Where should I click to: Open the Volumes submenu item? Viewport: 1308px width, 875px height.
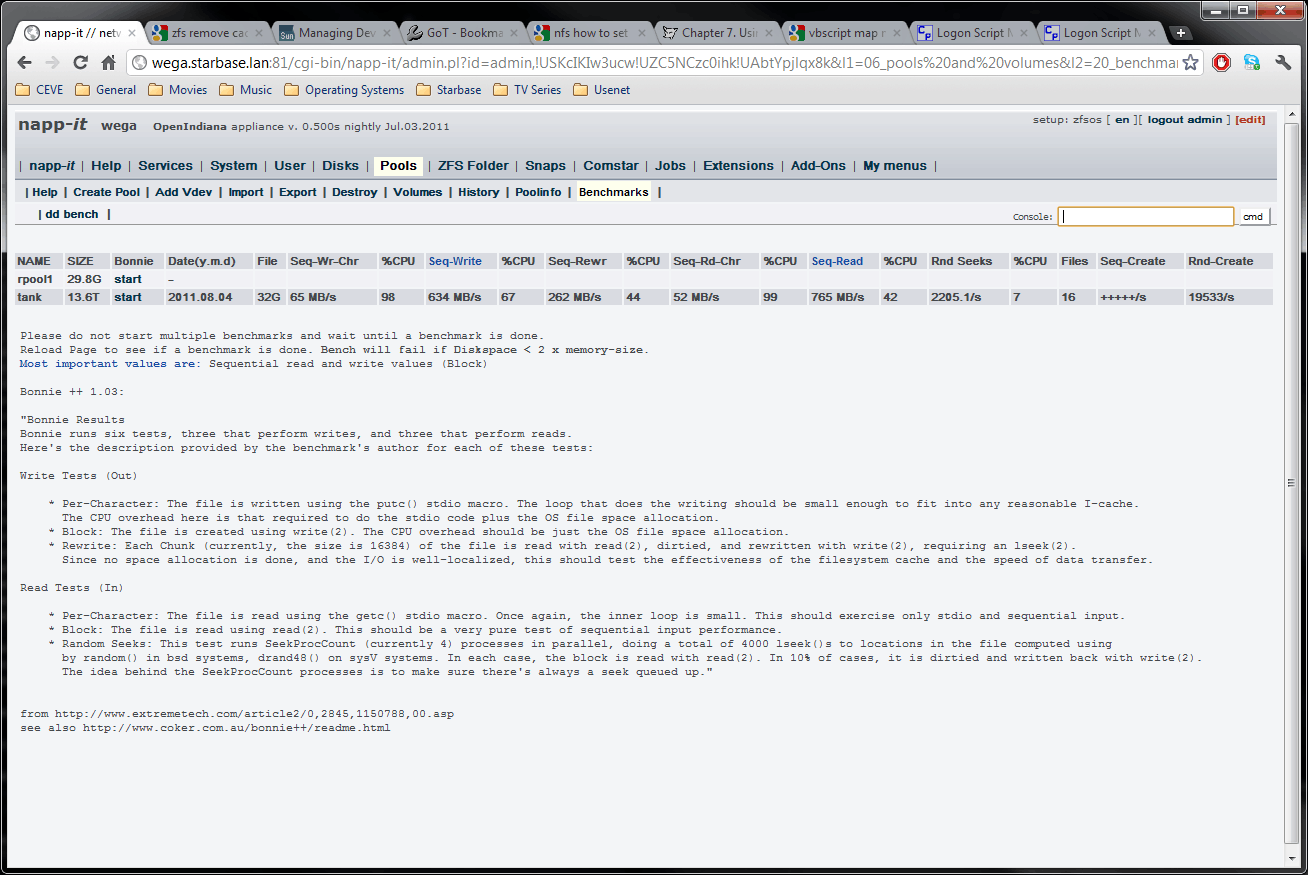(418, 192)
